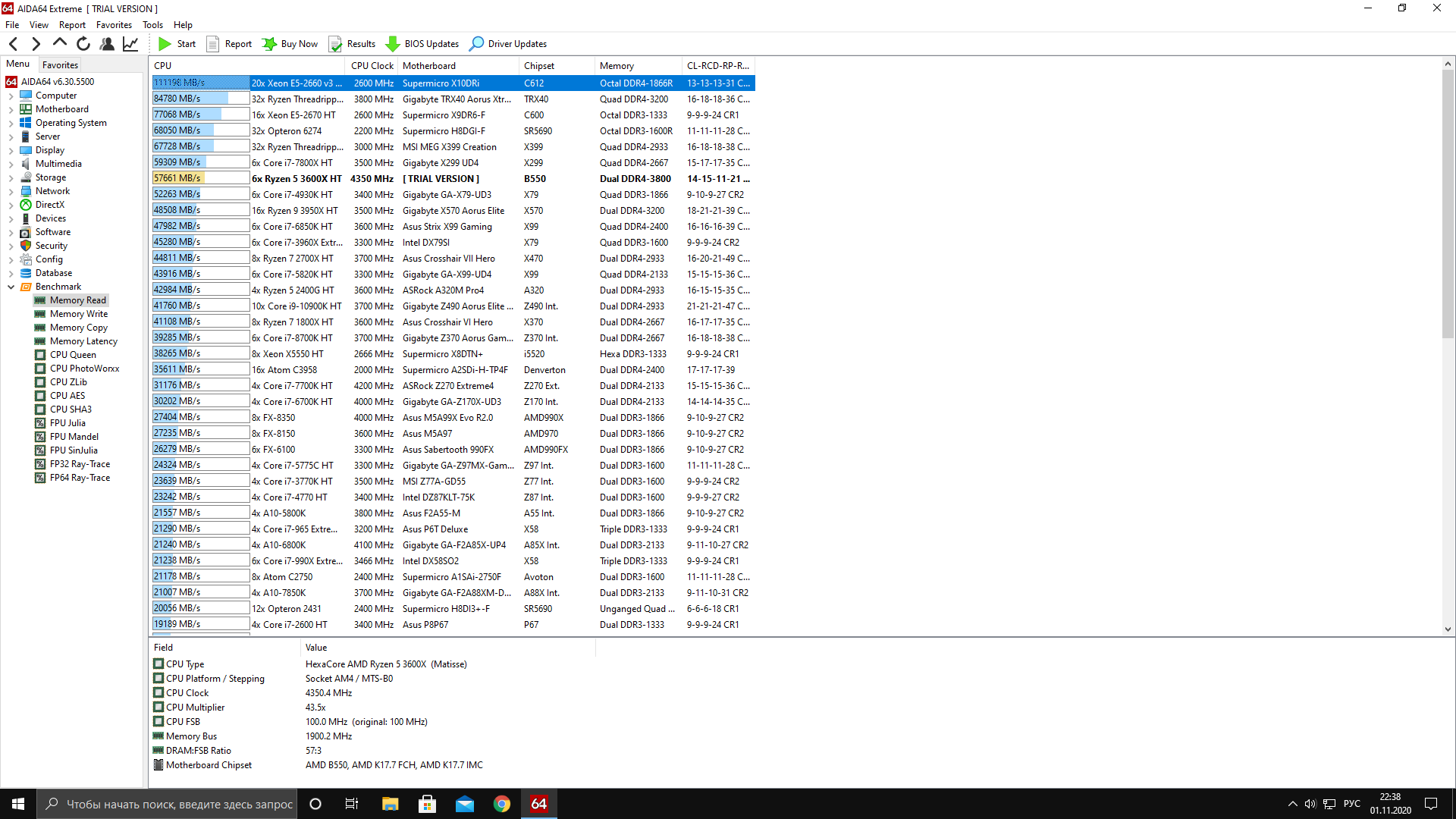Open the user icon in toolbar
The height and width of the screenshot is (819, 1456).
coord(107,44)
